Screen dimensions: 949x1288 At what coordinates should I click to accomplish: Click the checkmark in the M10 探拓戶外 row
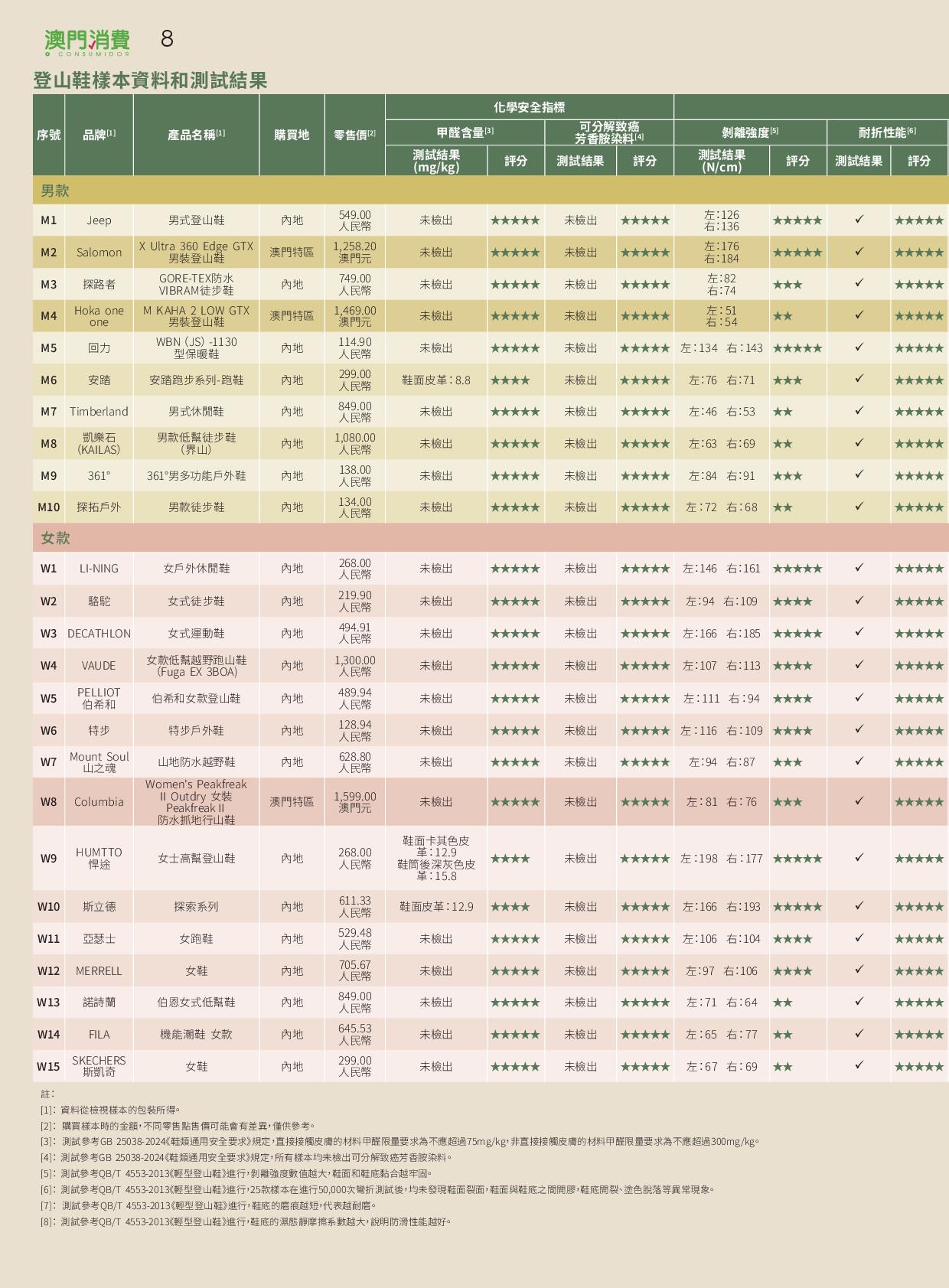[x=859, y=507]
